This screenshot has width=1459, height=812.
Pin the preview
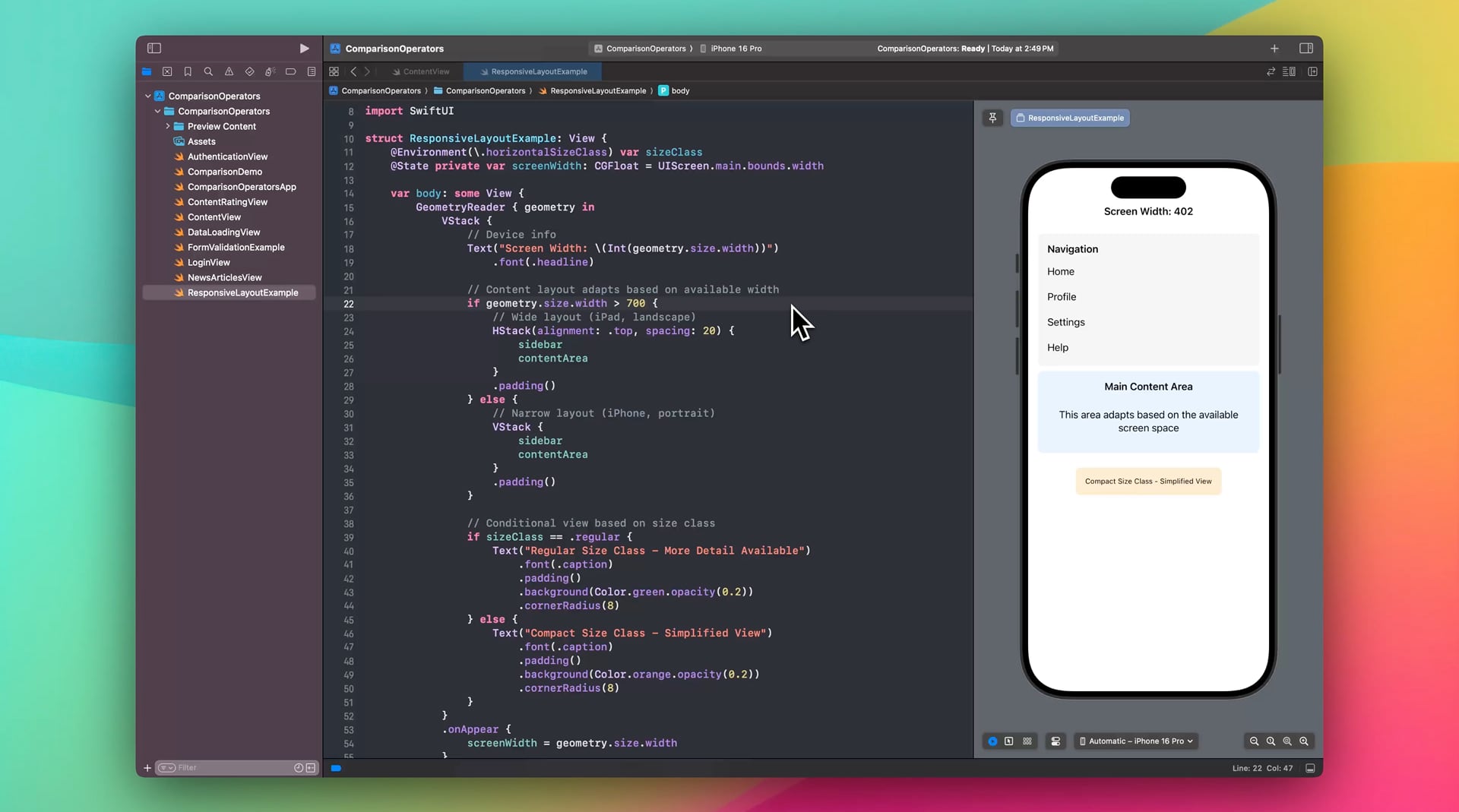(x=992, y=118)
